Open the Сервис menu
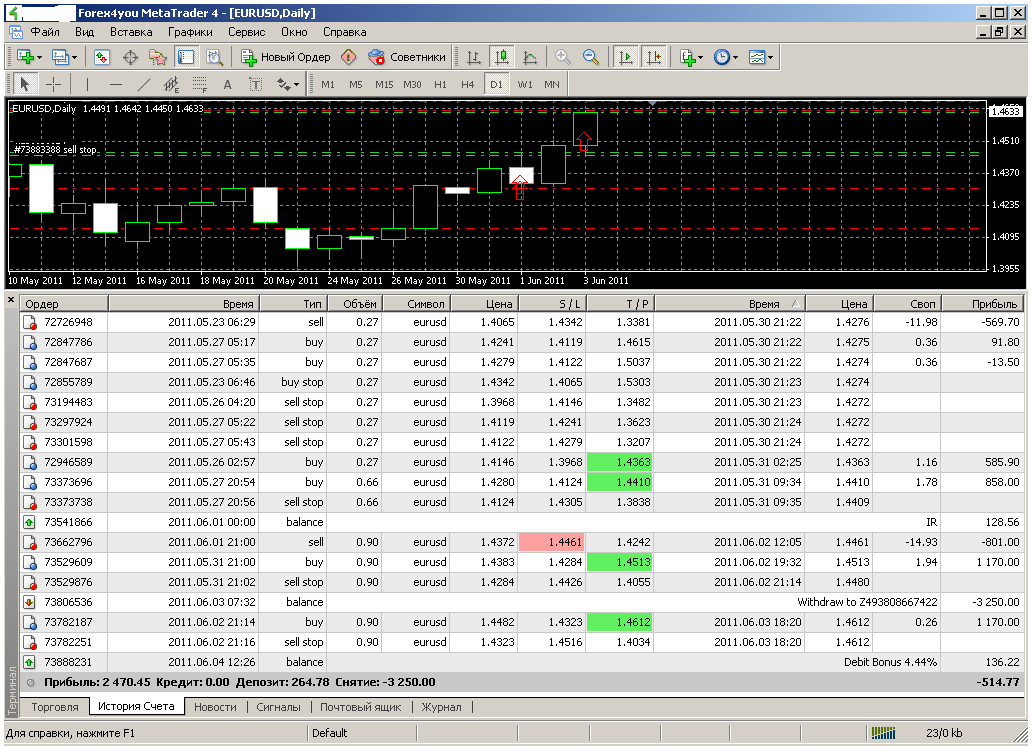Viewport: 1032px width, 746px height. [246, 32]
